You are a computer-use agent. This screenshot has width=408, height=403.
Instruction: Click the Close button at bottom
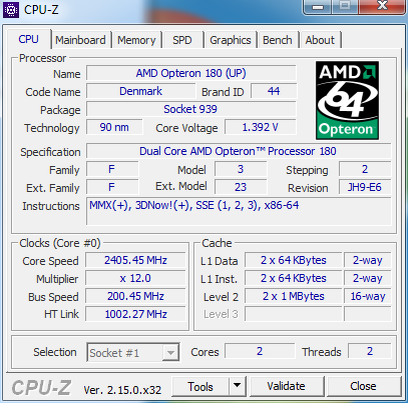[363, 386]
